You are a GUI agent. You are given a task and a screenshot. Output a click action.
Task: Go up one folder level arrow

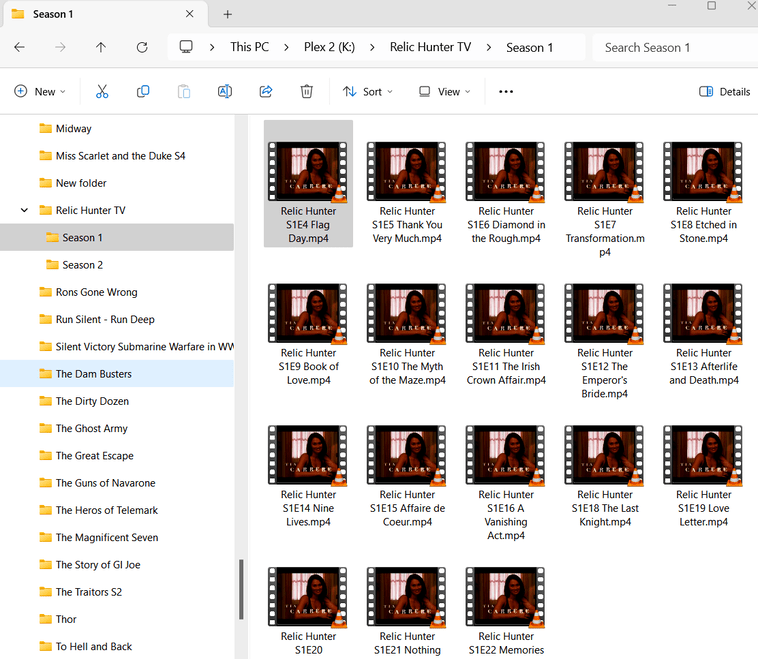(x=101, y=47)
